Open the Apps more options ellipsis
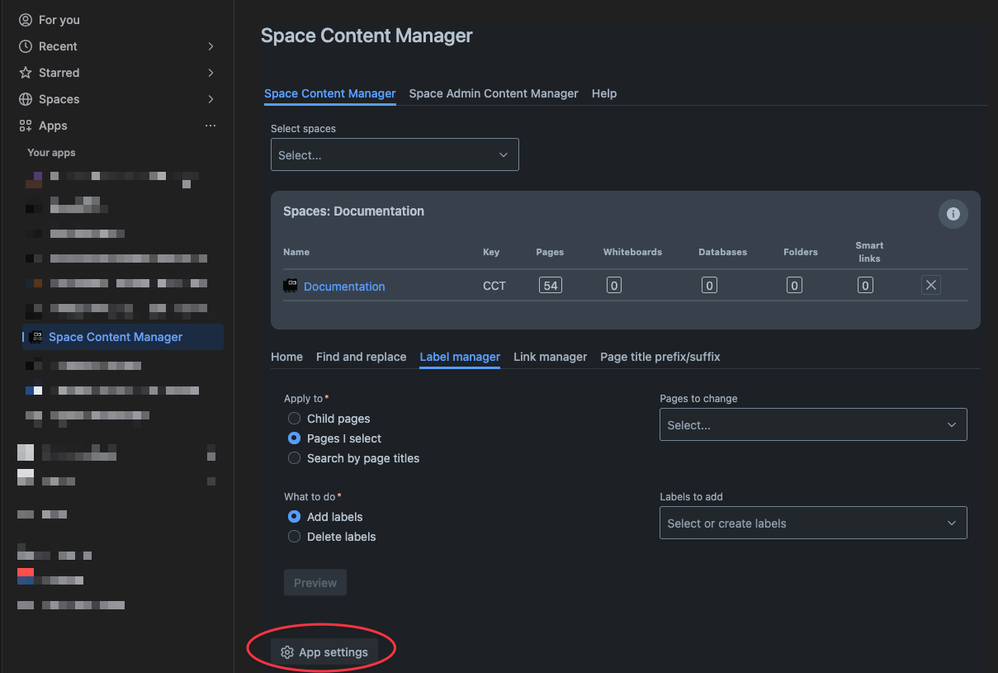998x673 pixels. pyautogui.click(x=210, y=126)
